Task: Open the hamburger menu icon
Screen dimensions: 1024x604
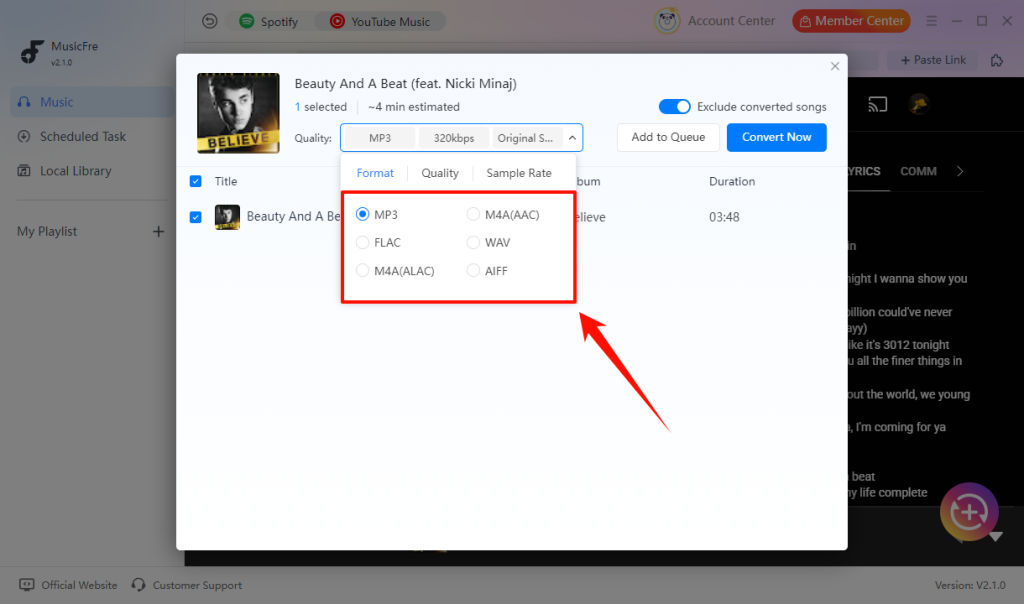Action: pyautogui.click(x=932, y=22)
